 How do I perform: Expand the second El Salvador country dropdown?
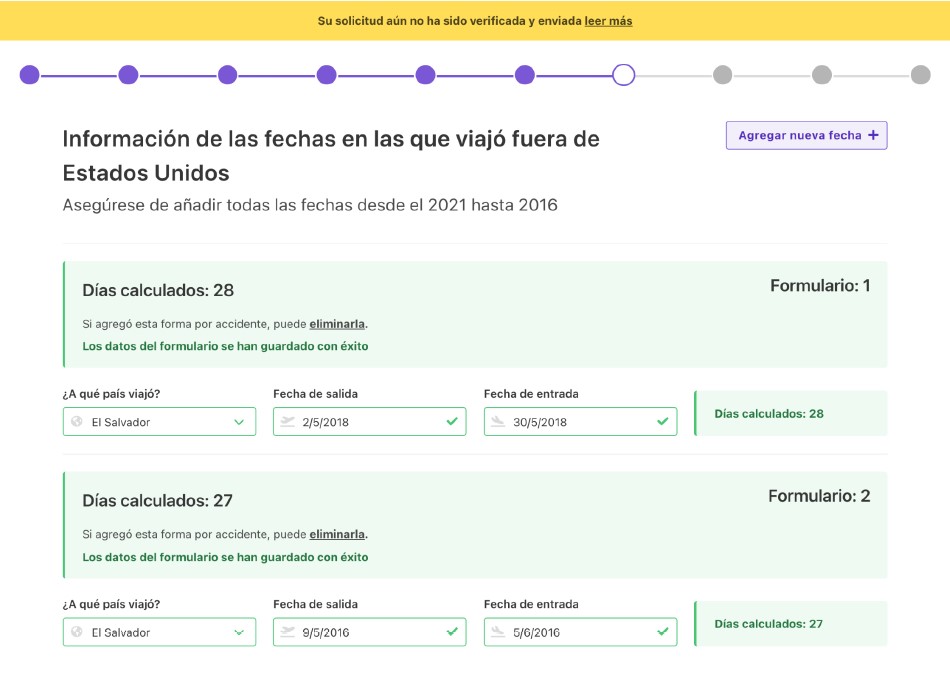239,632
